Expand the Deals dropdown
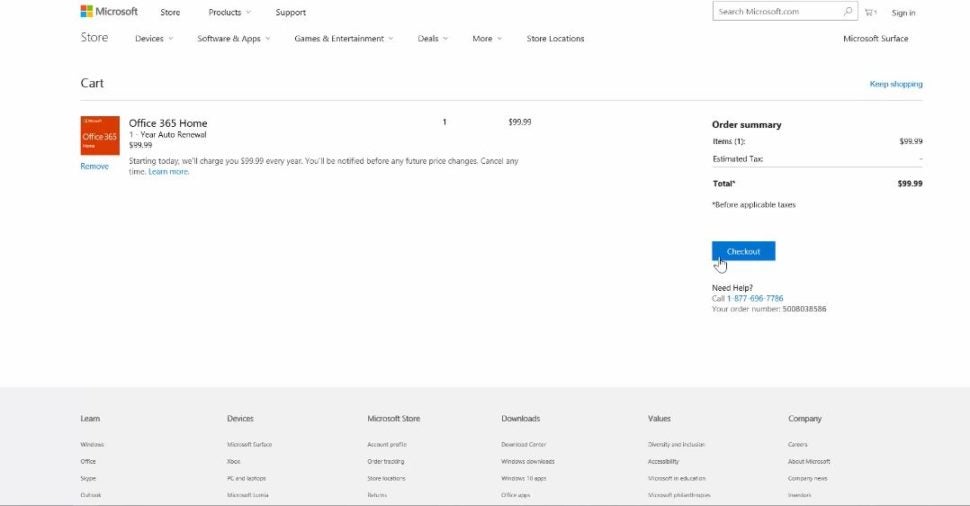 432,38
